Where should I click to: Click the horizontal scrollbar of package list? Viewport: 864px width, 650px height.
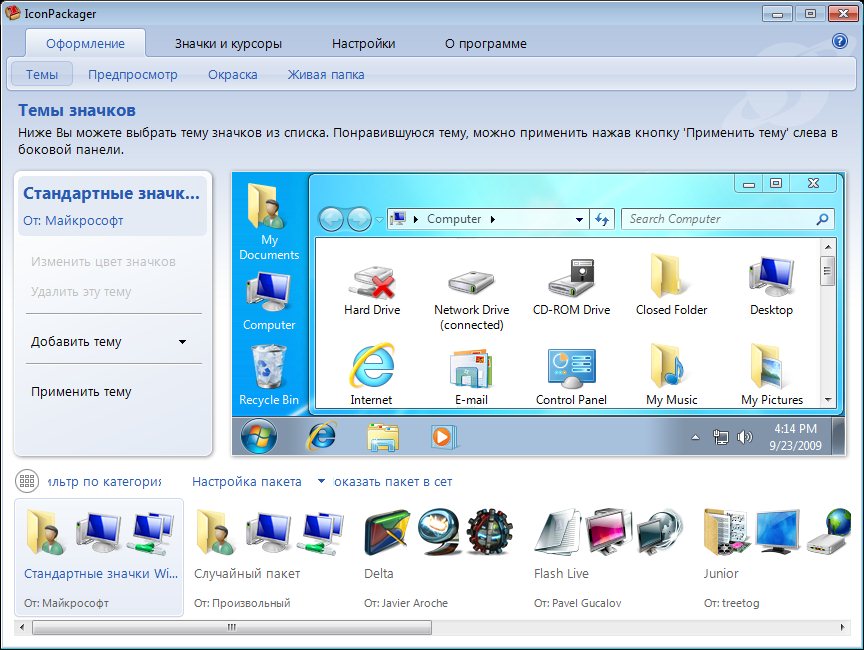(x=231, y=628)
